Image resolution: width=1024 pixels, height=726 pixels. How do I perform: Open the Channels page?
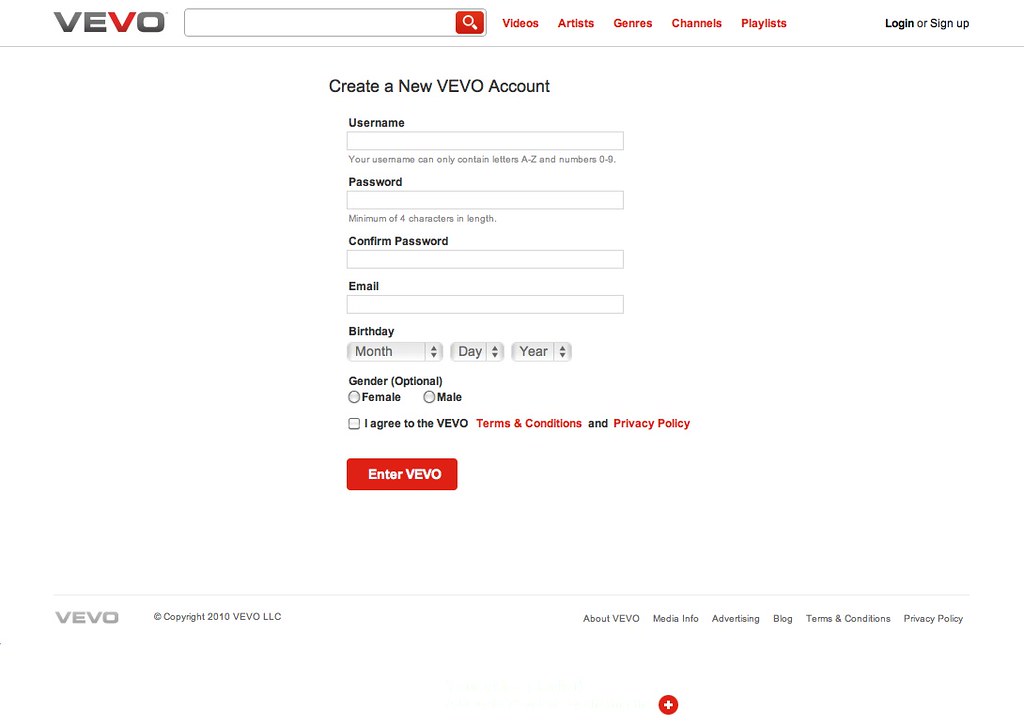point(696,23)
